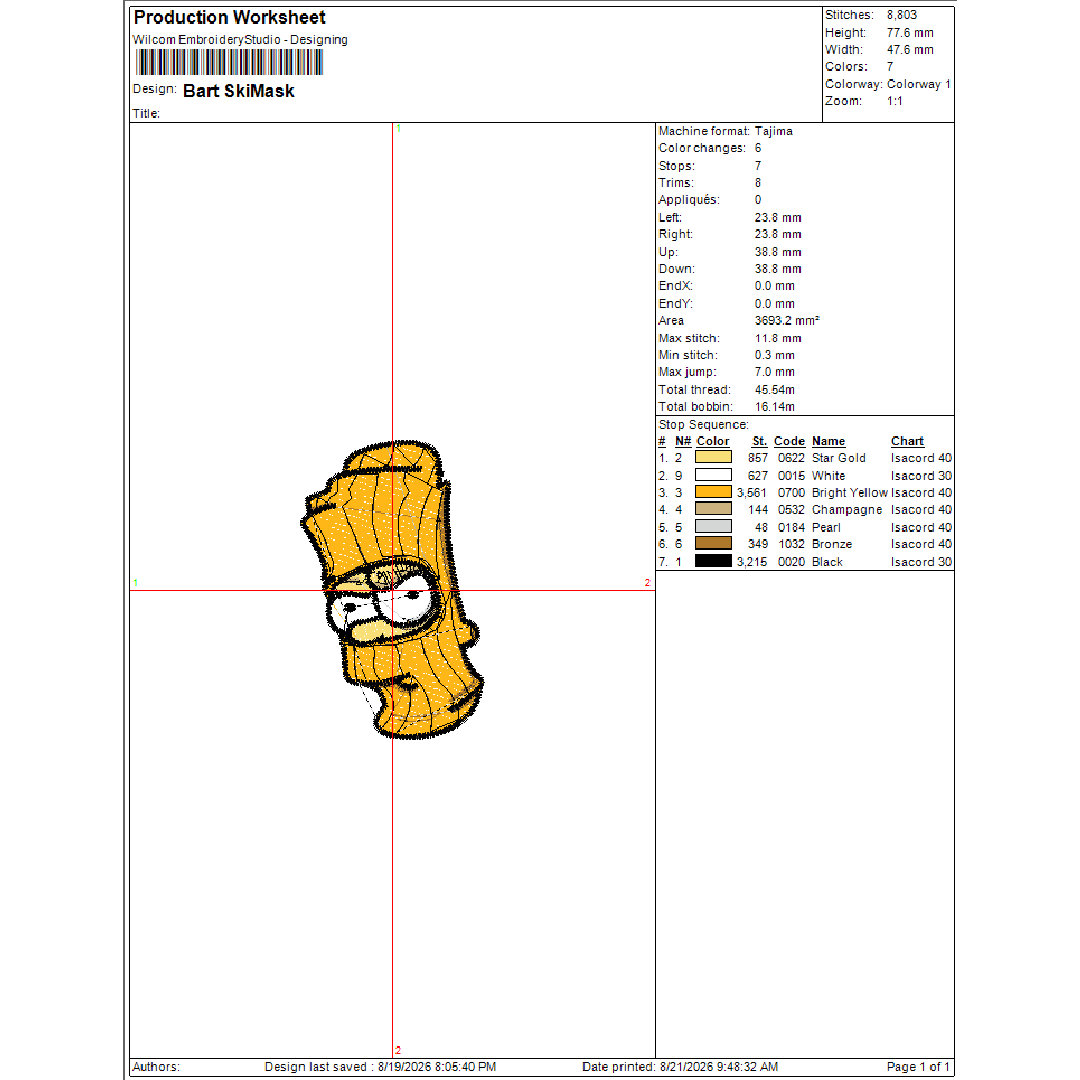Click the 'EndY:' label
Viewport: 1080px width, 1080px height.
(x=676, y=304)
